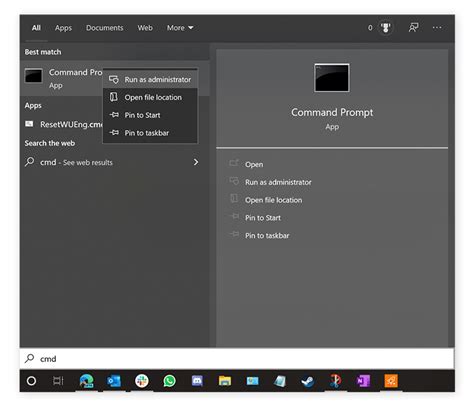
Task: Click Pin to Start in right panel
Action: tap(263, 218)
